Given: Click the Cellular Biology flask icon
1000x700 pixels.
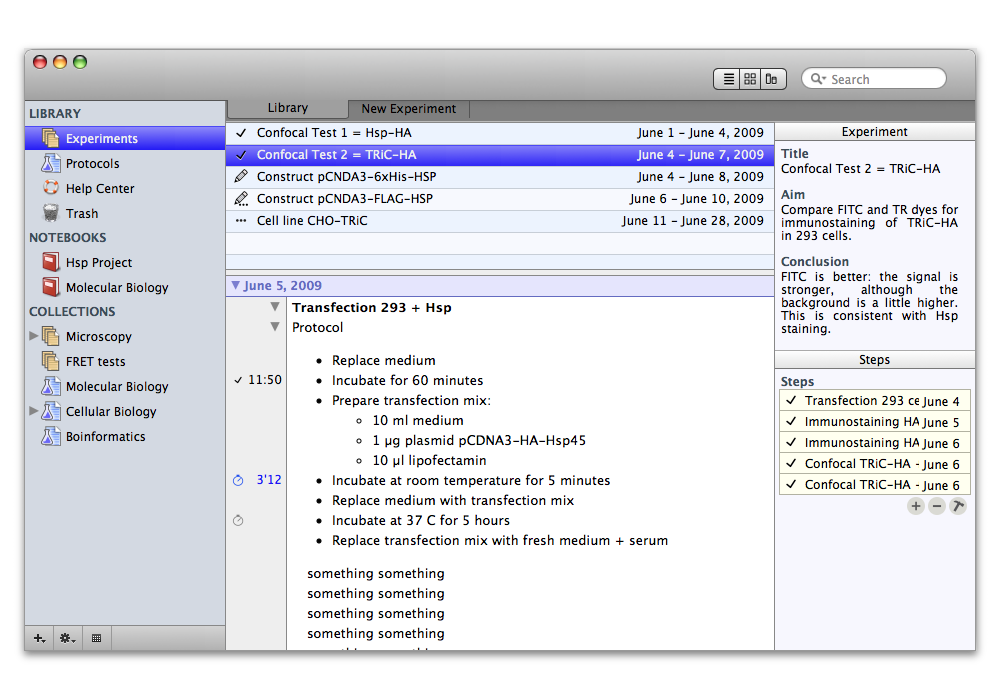Looking at the screenshot, I should [x=51, y=411].
